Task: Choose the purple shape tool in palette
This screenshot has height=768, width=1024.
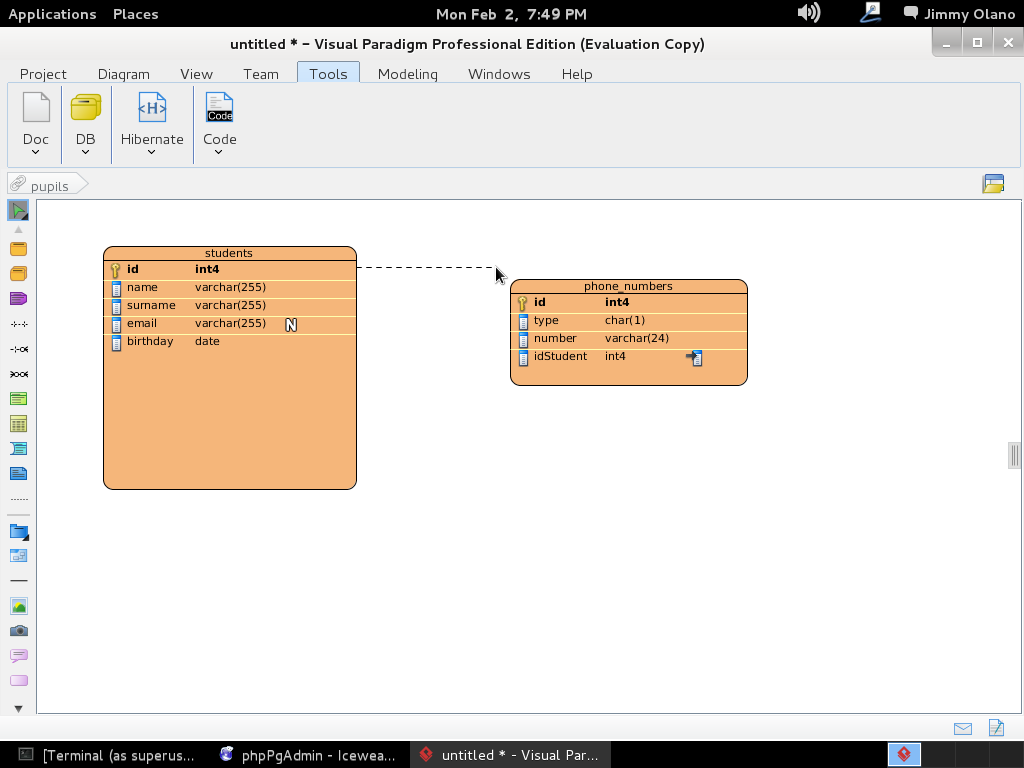Action: pos(18,299)
